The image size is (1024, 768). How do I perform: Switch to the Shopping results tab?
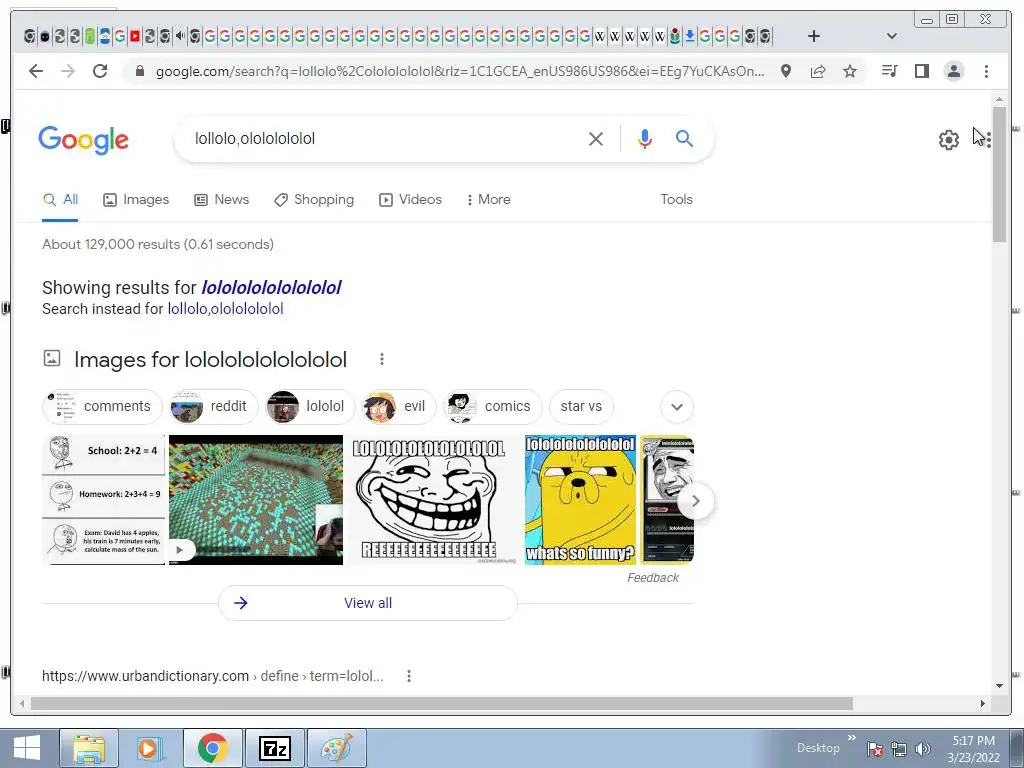tap(314, 199)
